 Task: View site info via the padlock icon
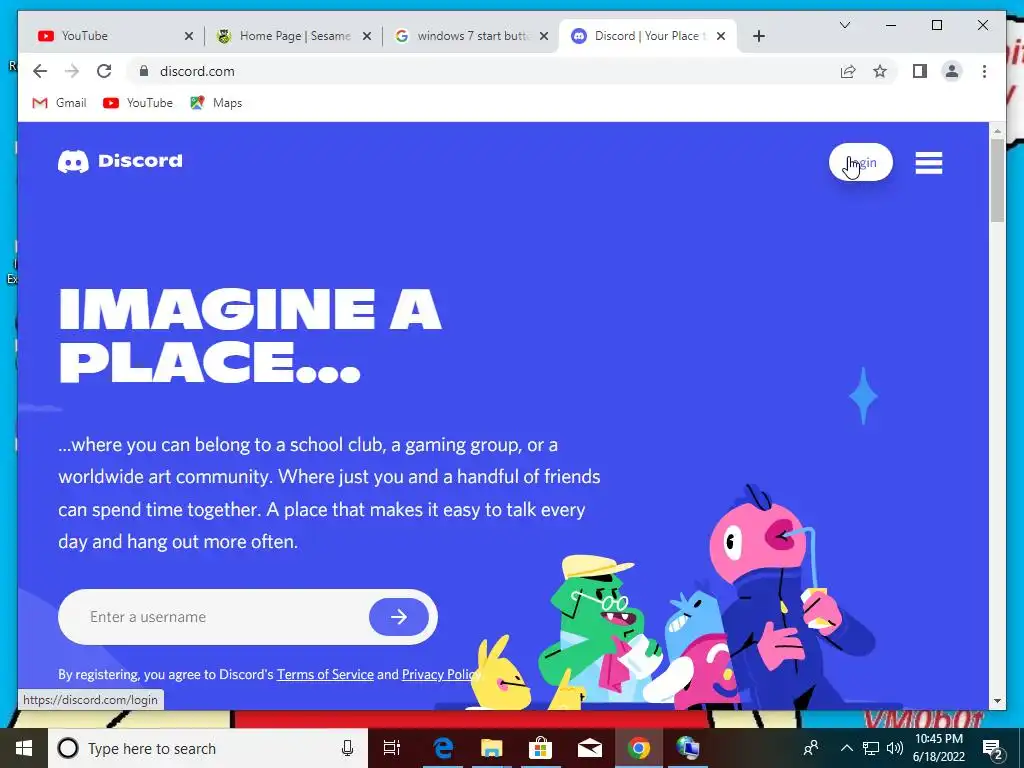pos(144,71)
